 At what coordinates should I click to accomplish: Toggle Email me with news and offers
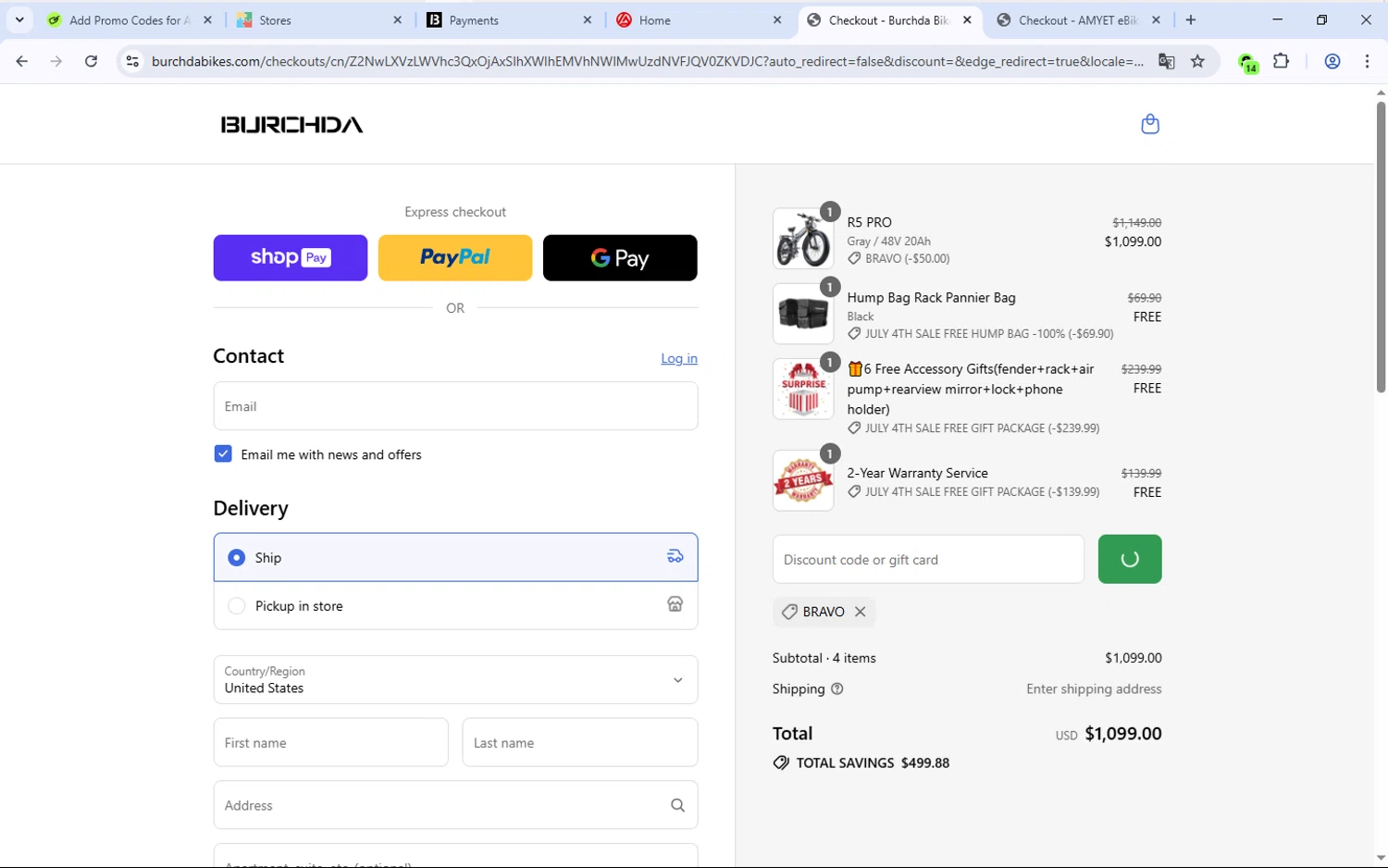pyautogui.click(x=223, y=453)
